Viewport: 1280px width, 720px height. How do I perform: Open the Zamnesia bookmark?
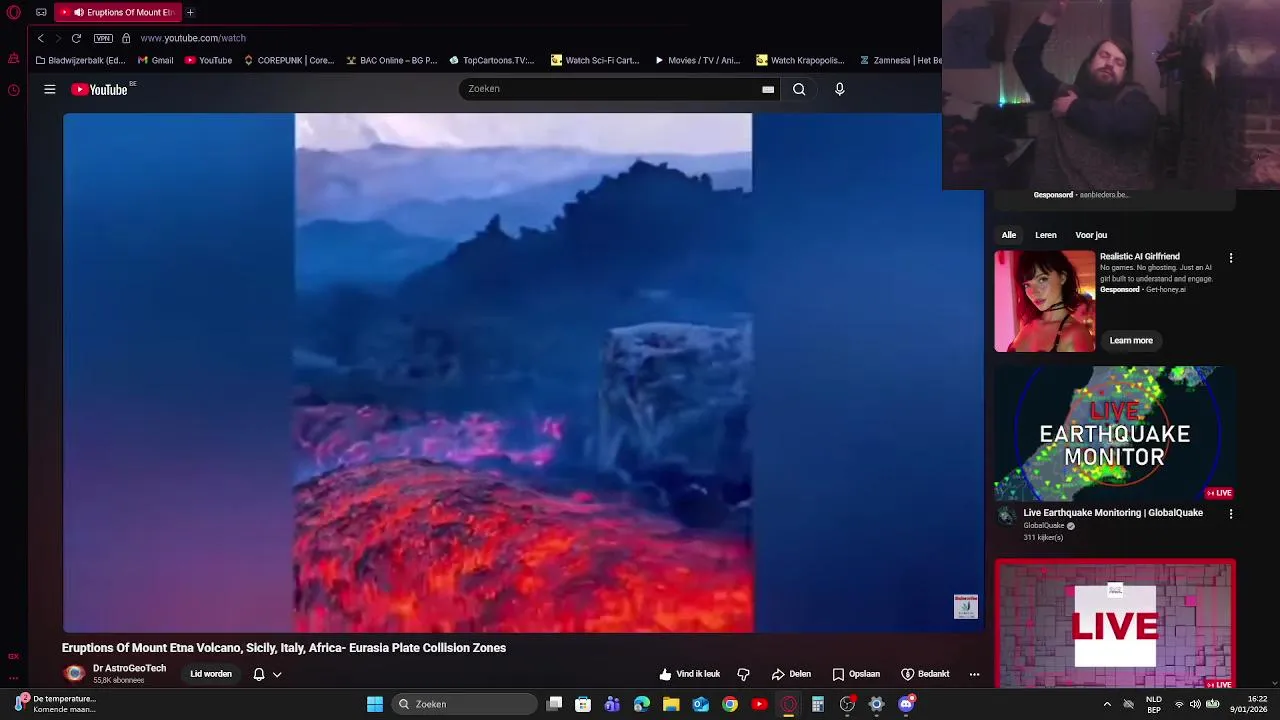coord(901,60)
